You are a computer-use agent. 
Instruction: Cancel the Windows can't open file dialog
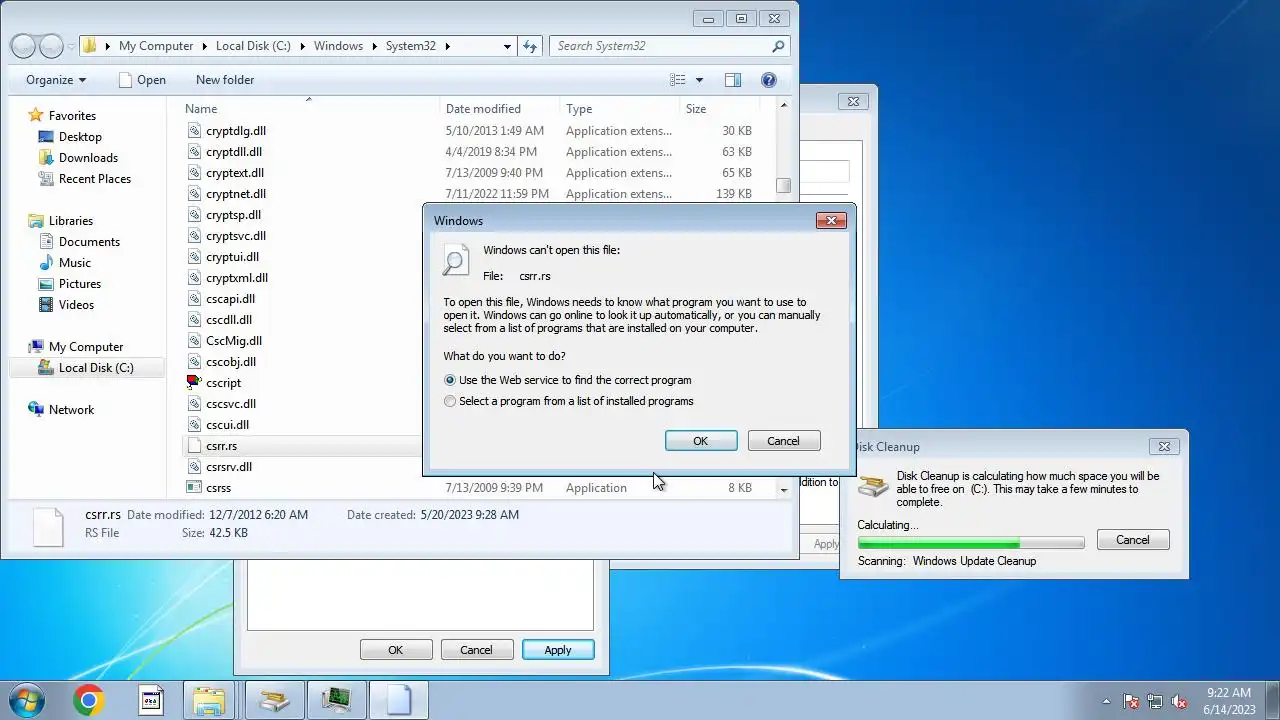(783, 441)
